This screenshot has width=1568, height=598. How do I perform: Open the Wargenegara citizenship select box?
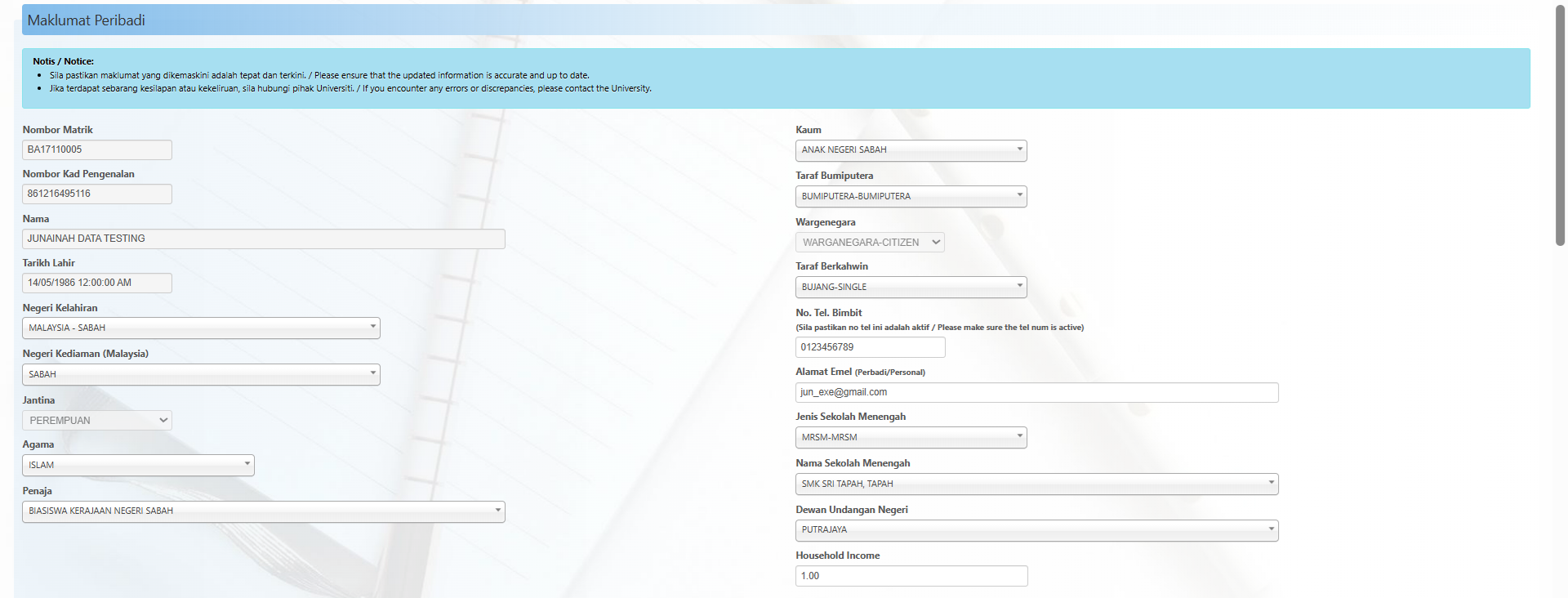[x=870, y=243]
